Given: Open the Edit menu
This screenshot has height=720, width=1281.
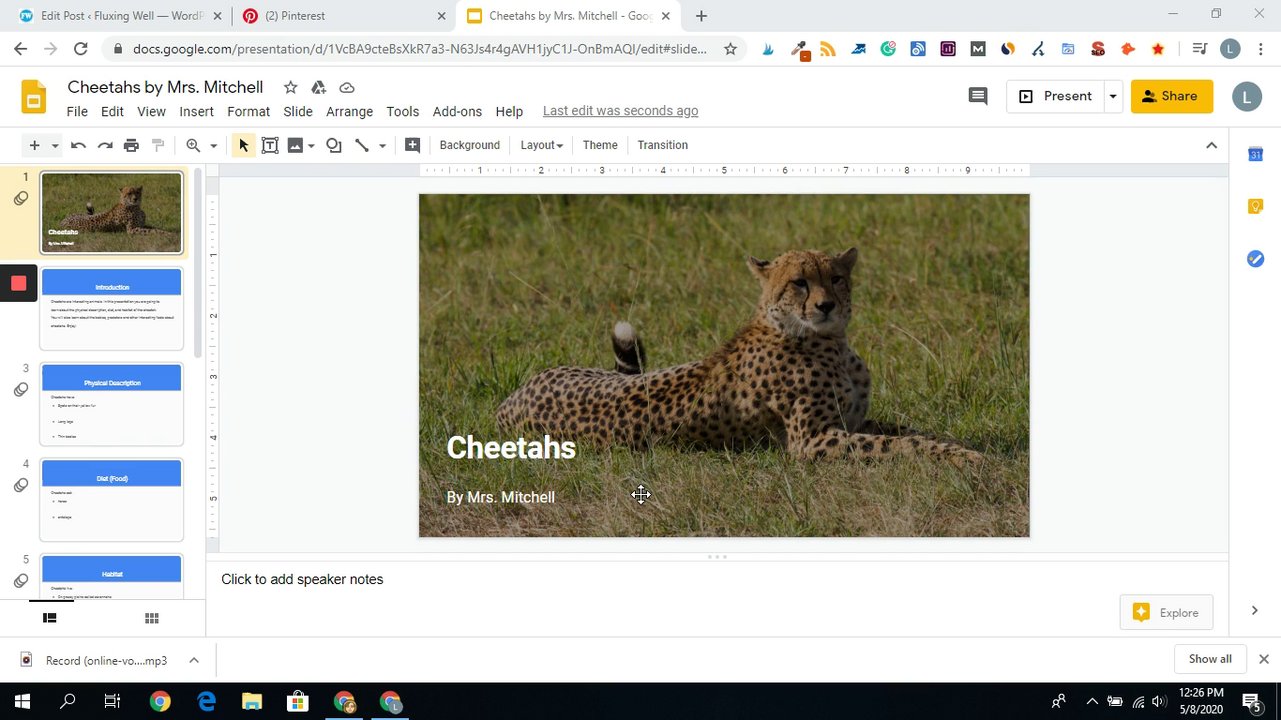Looking at the screenshot, I should tap(112, 111).
